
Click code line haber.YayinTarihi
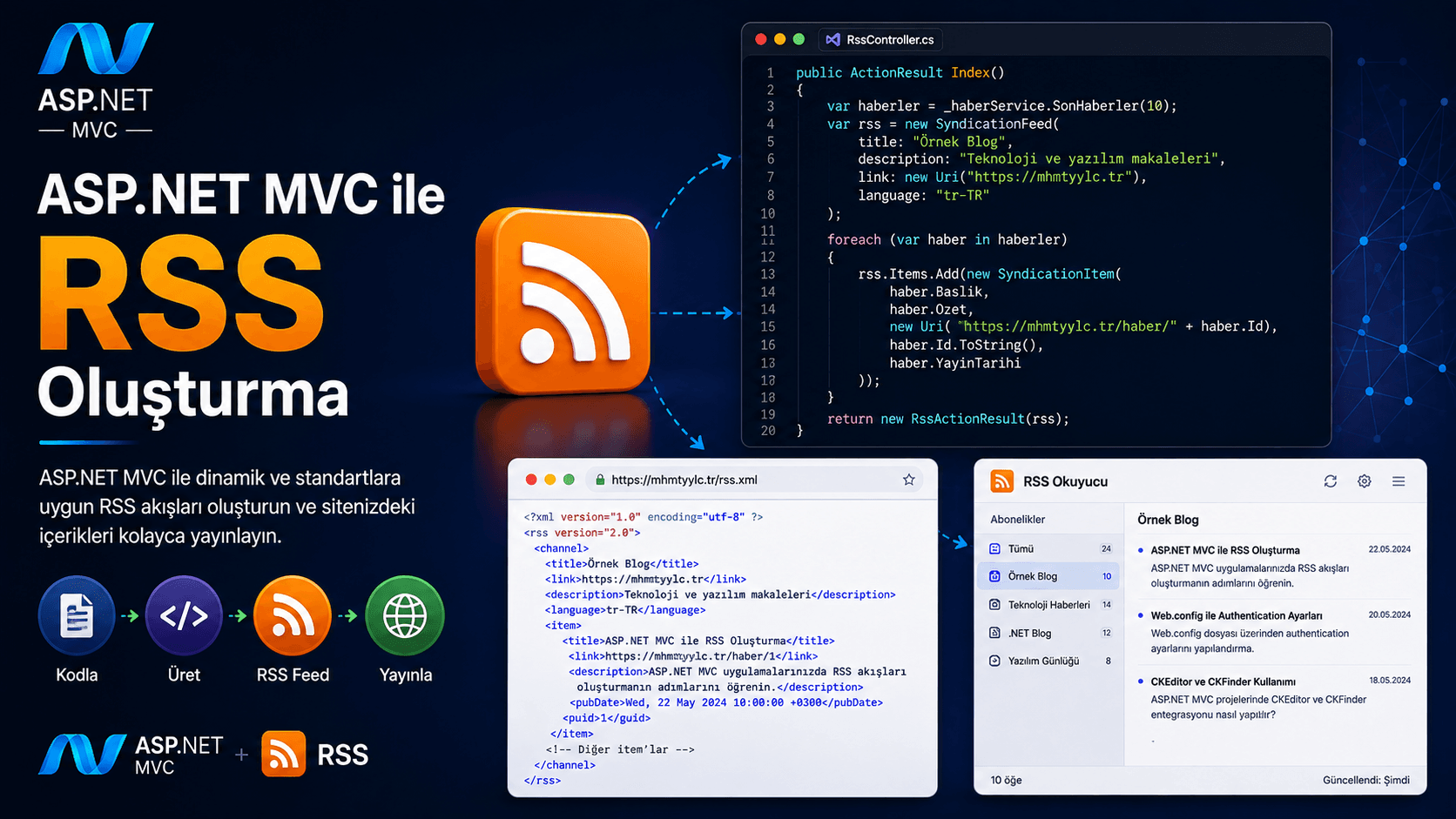pos(954,363)
